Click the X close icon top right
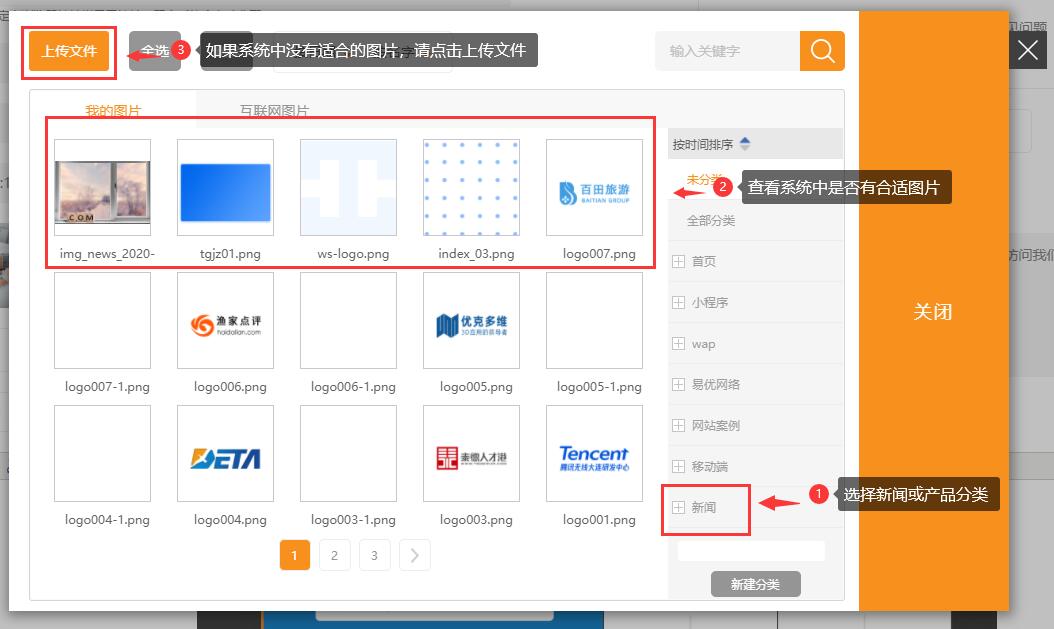Image resolution: width=1054 pixels, height=629 pixels. (1027, 49)
